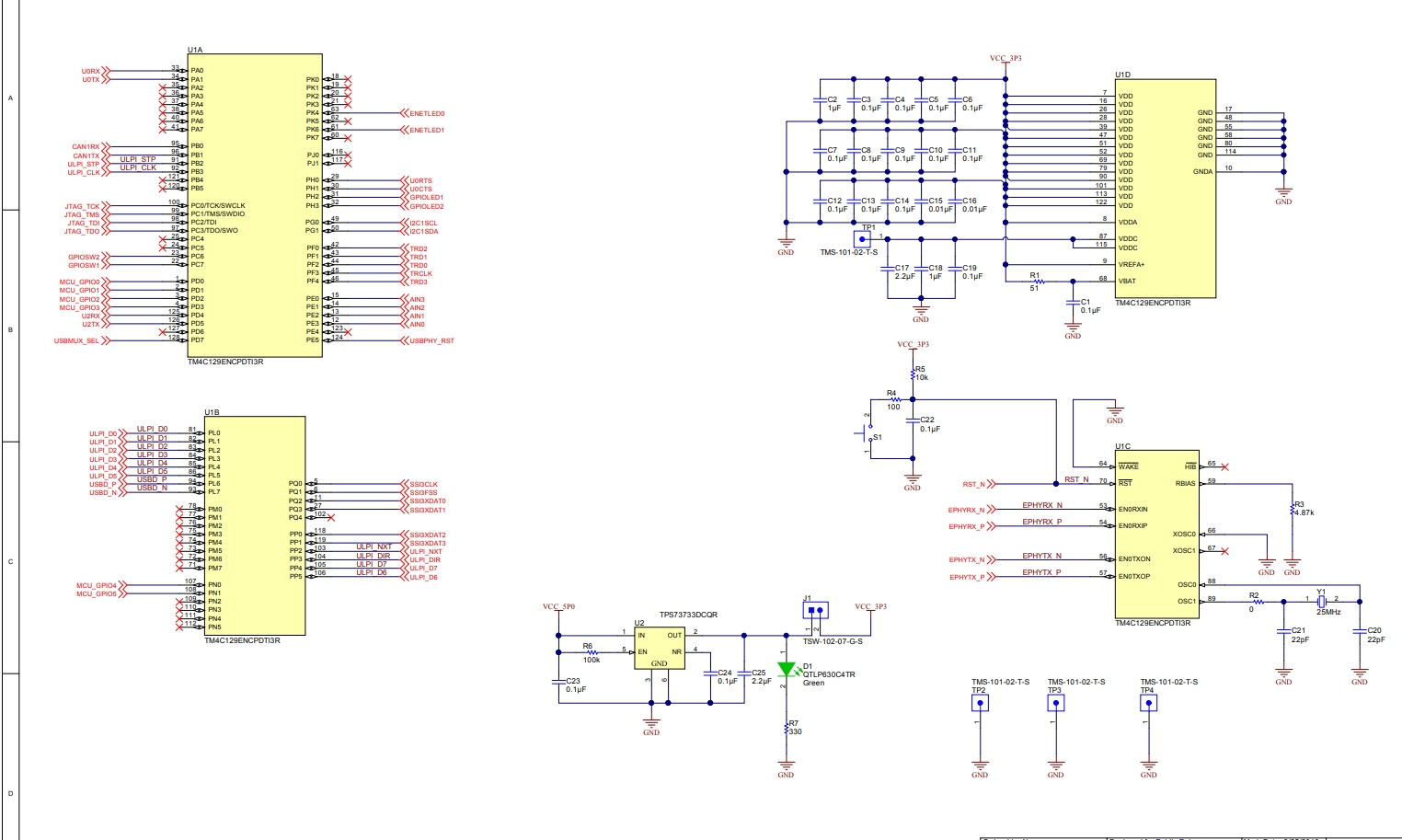The height and width of the screenshot is (840, 1402).
Task: Select the Y1 25MHz crystal symbol
Action: point(1321,601)
